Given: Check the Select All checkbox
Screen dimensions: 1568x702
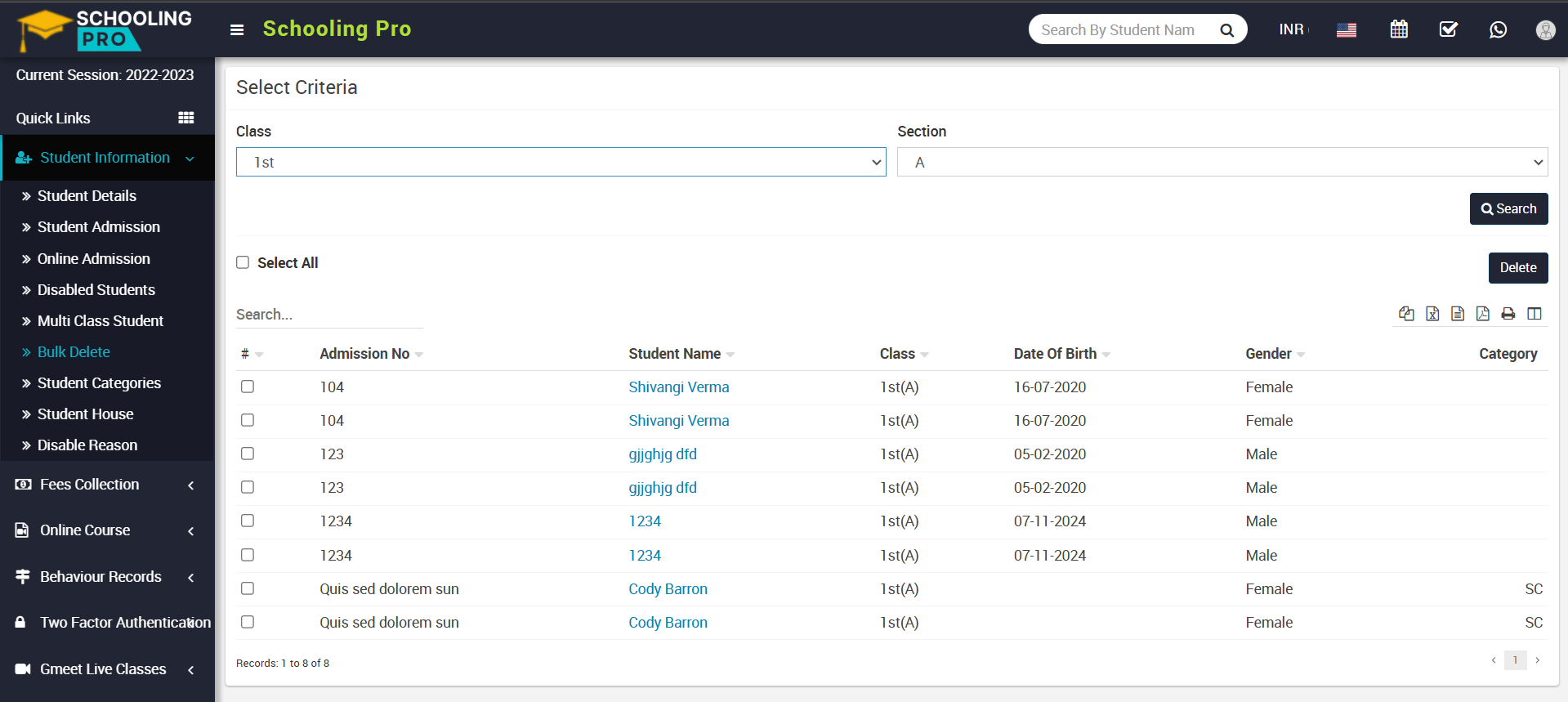Looking at the screenshot, I should (x=243, y=262).
